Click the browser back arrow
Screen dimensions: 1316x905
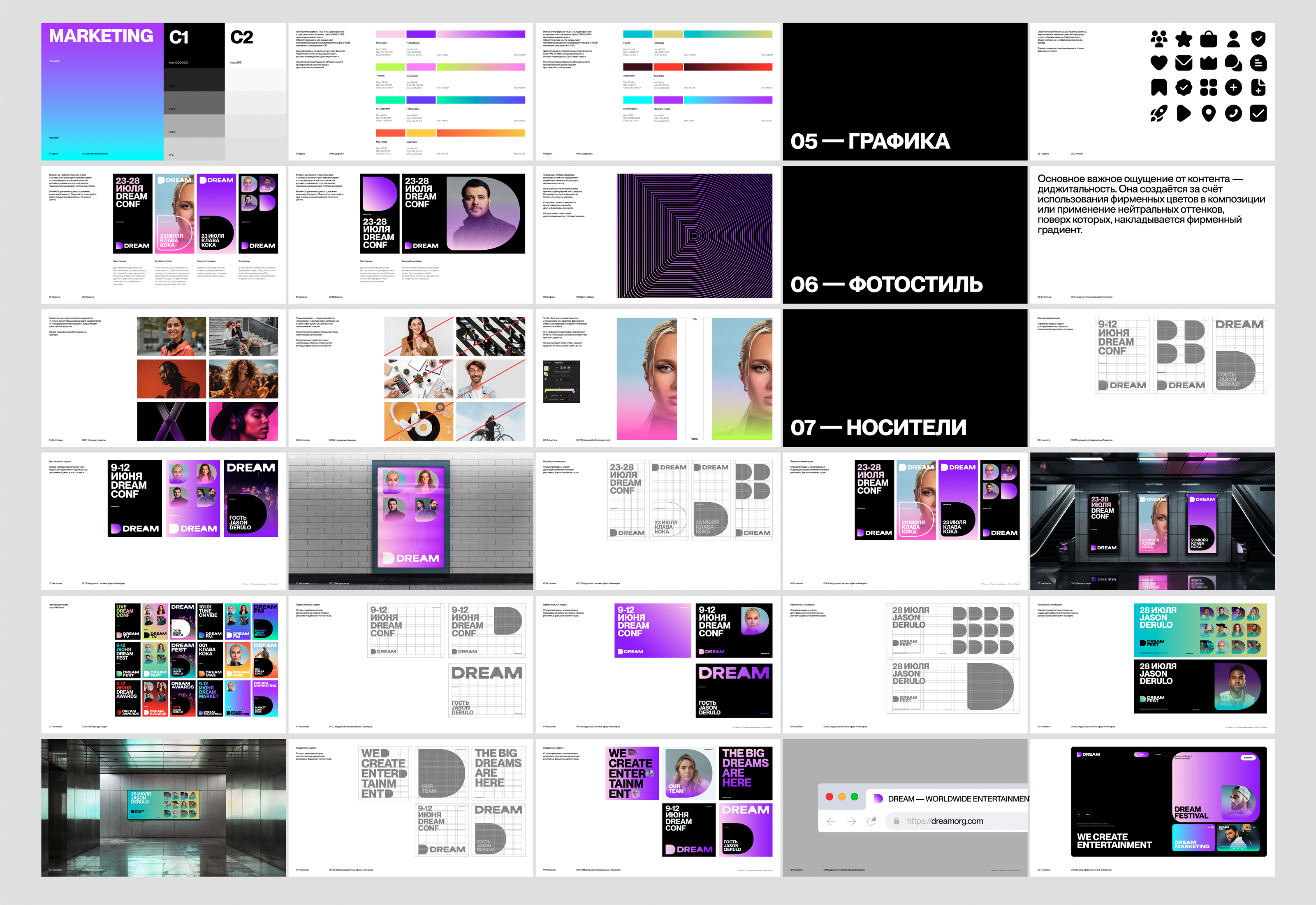[831, 821]
